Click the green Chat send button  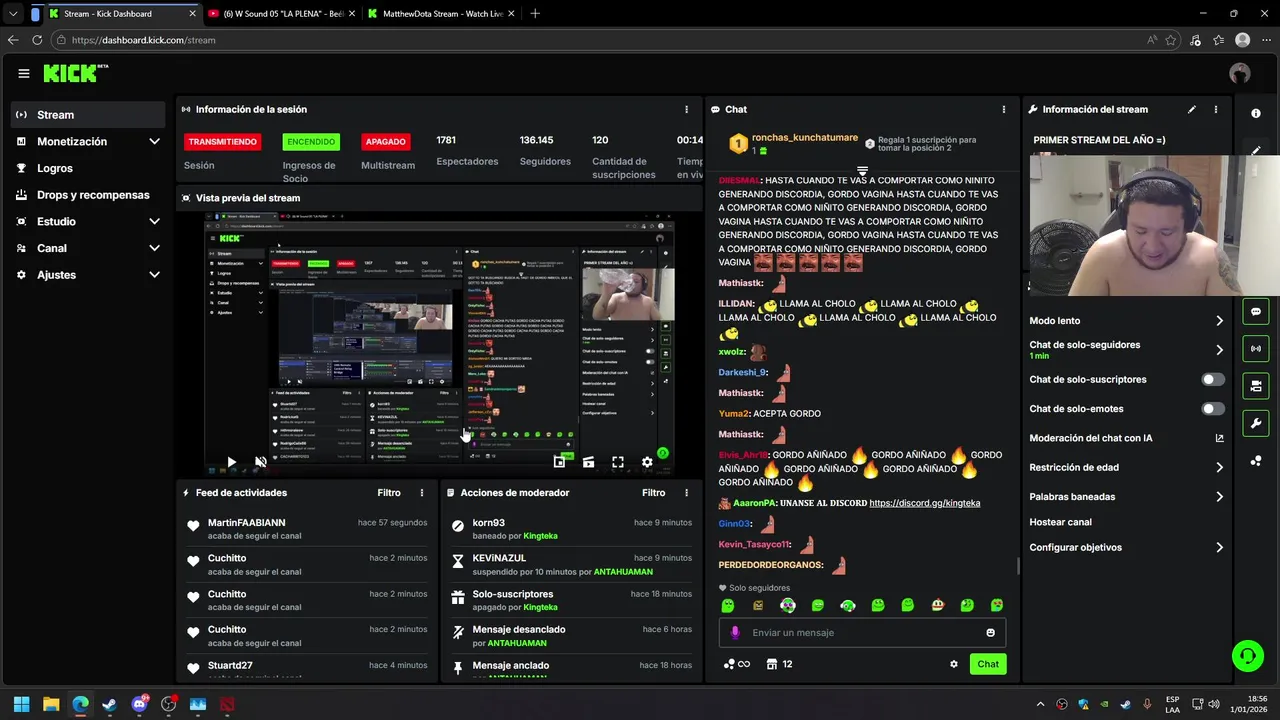pyautogui.click(x=988, y=664)
